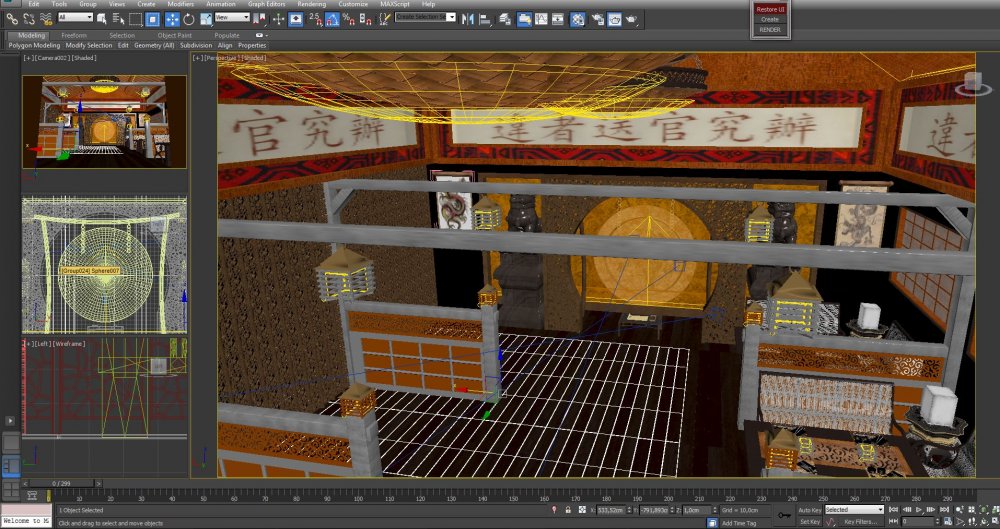This screenshot has height=529, width=1000.
Task: Open the Modifiers menu
Action: pos(180,4)
